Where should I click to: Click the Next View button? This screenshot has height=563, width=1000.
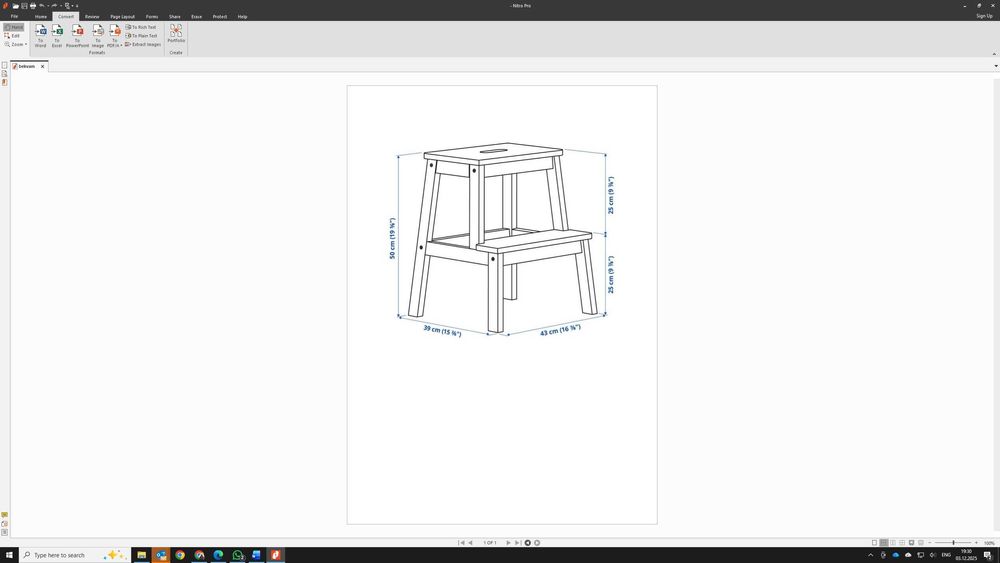[537, 543]
